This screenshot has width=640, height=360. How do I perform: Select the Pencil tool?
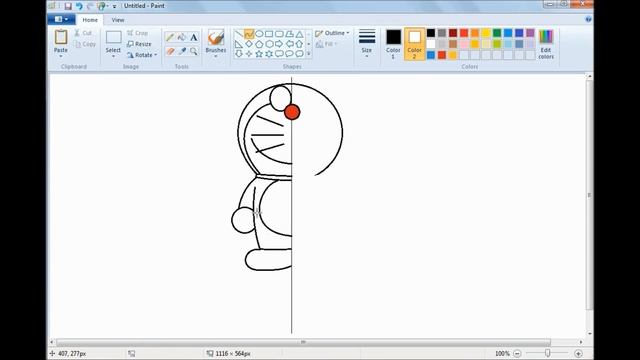coord(170,38)
